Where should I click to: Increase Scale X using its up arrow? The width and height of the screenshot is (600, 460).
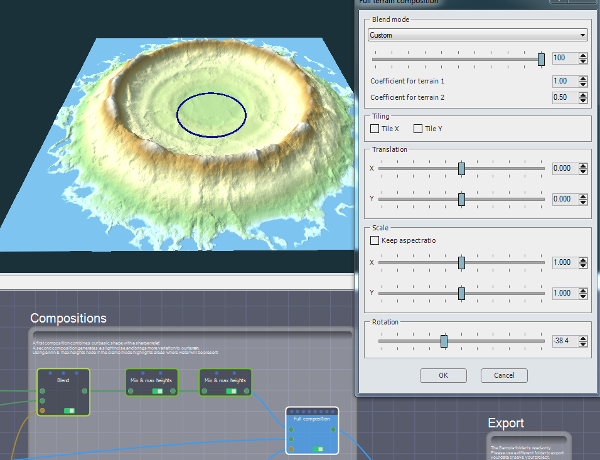click(x=583, y=260)
